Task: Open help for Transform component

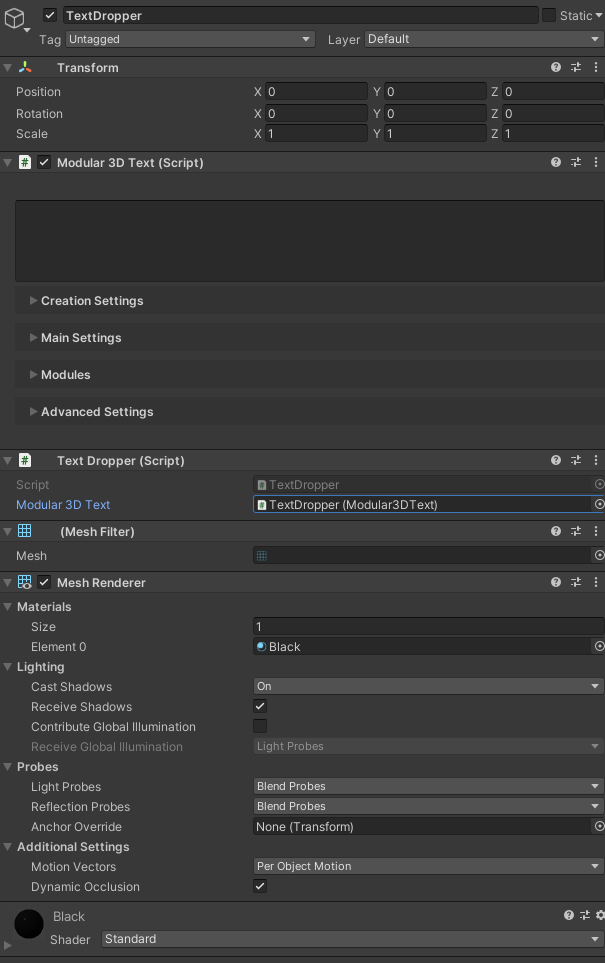Action: 556,67
